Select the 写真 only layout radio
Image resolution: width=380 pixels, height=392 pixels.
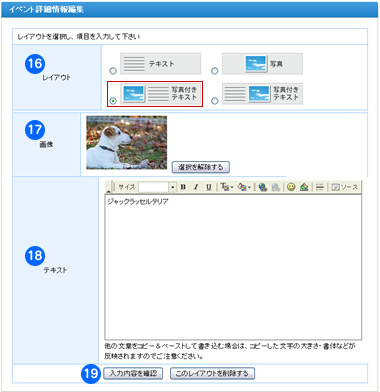coord(215,71)
